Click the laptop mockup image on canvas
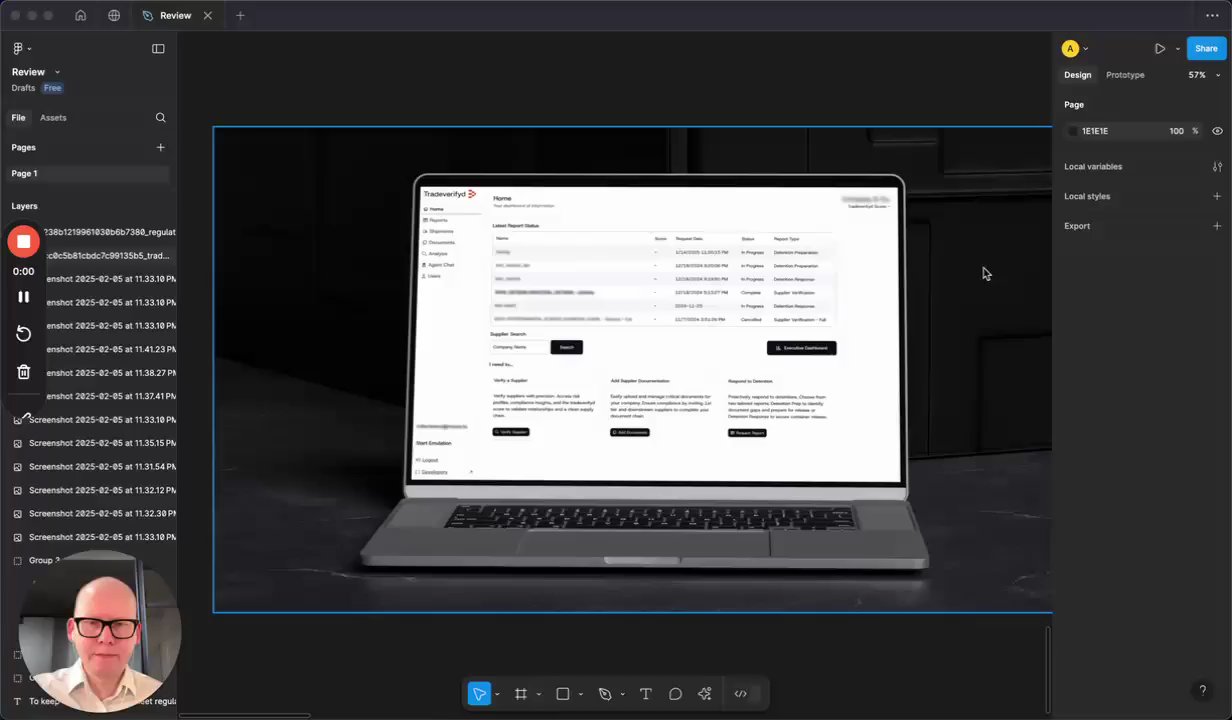This screenshot has height=720, width=1232. [632, 370]
